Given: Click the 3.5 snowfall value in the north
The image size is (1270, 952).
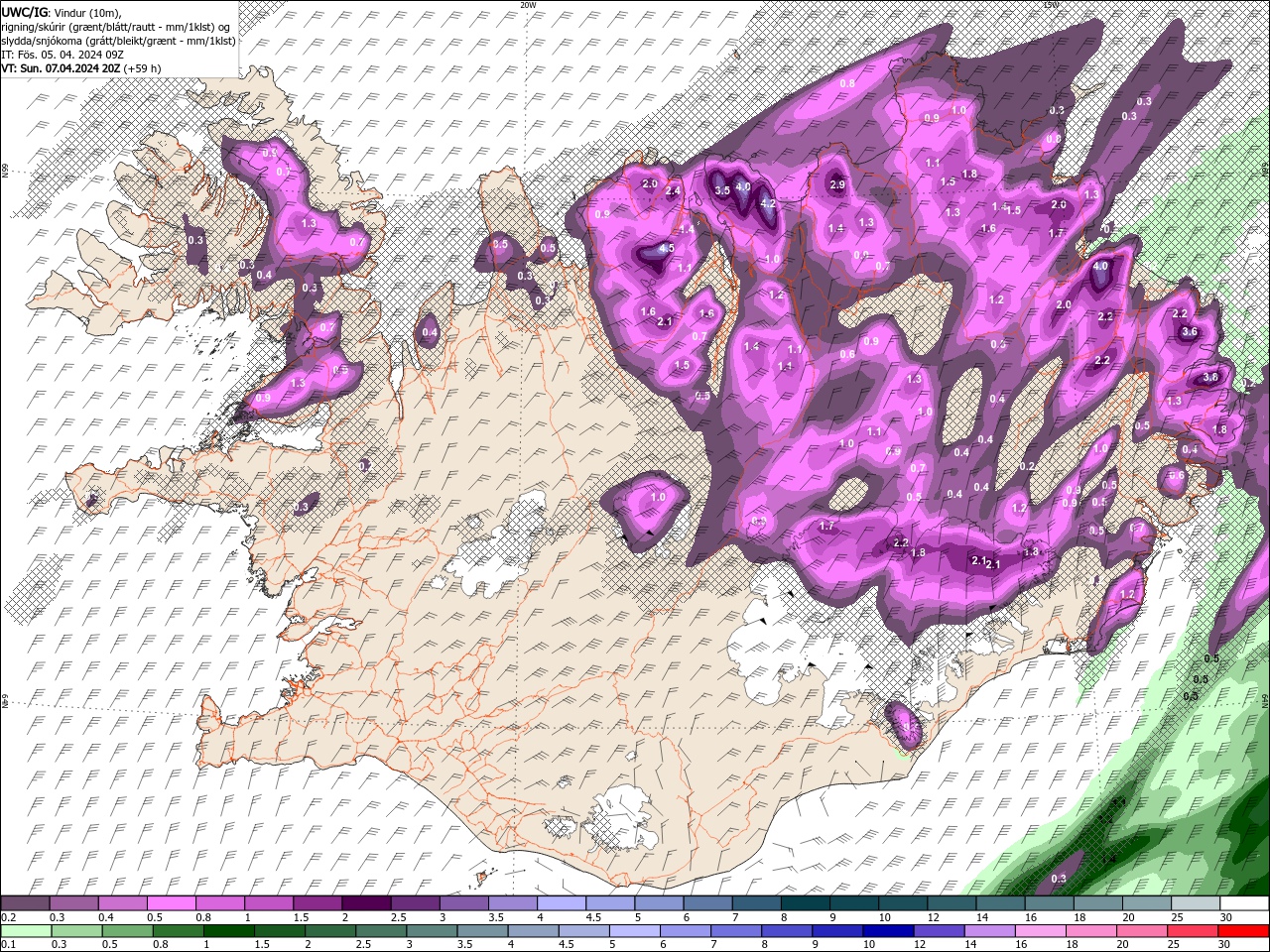Looking at the screenshot, I should tap(722, 190).
